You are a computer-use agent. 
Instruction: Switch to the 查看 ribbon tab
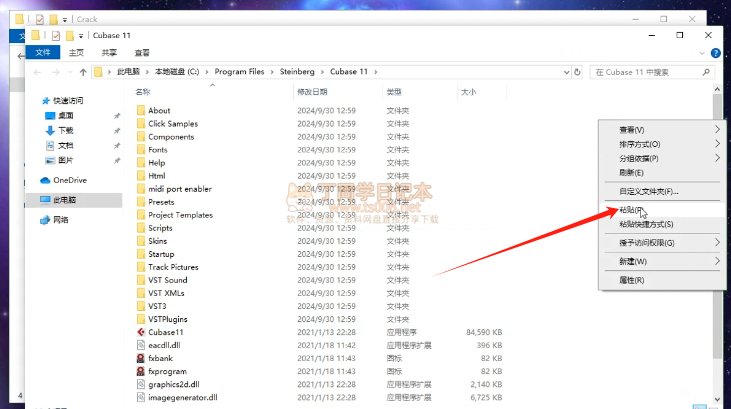coord(143,52)
